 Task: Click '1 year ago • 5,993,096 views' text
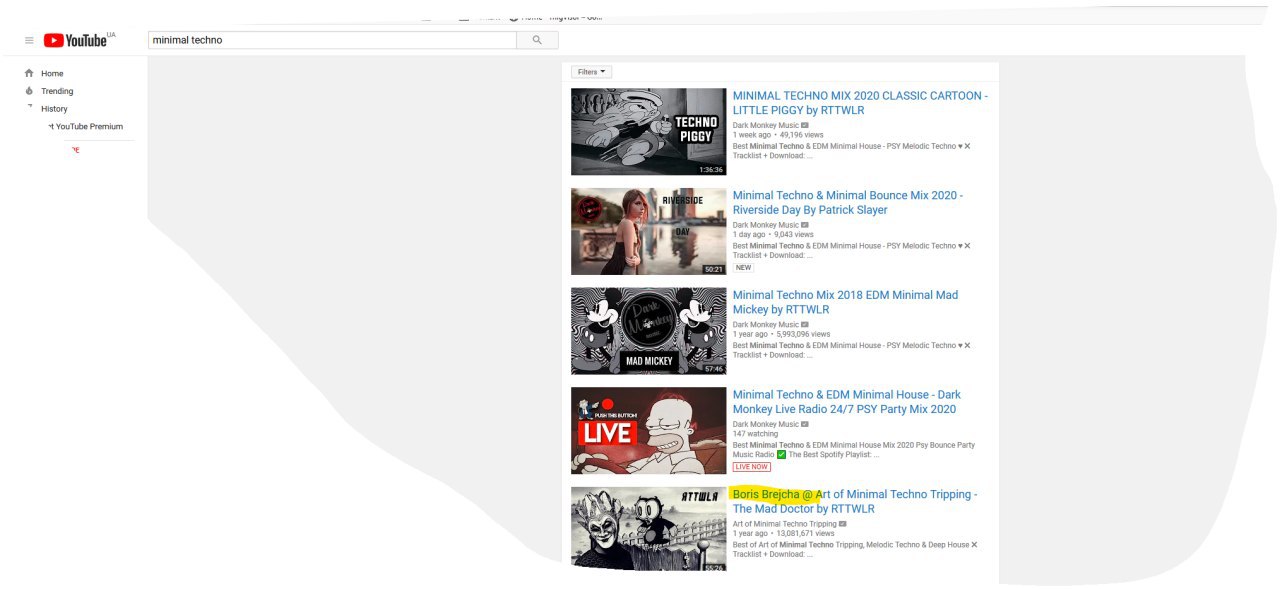(x=781, y=334)
